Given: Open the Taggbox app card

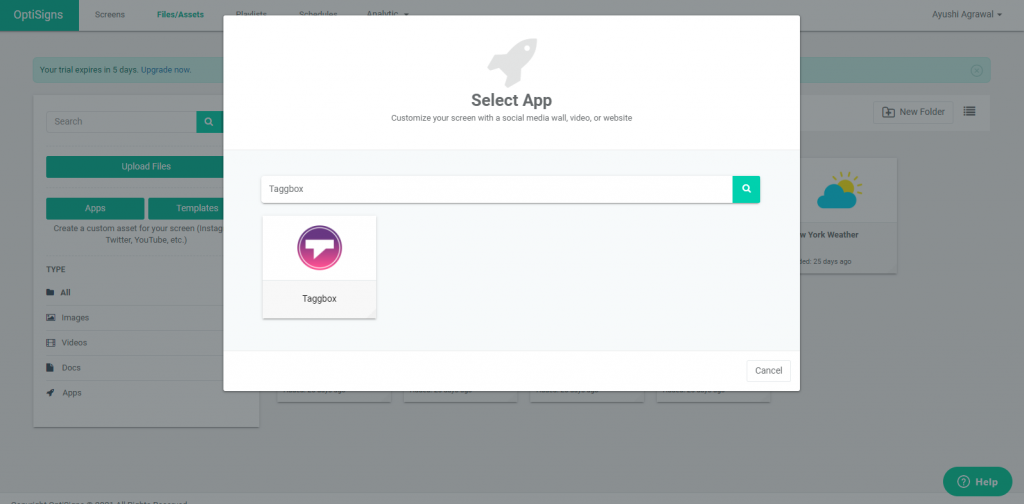Looking at the screenshot, I should click(319, 267).
